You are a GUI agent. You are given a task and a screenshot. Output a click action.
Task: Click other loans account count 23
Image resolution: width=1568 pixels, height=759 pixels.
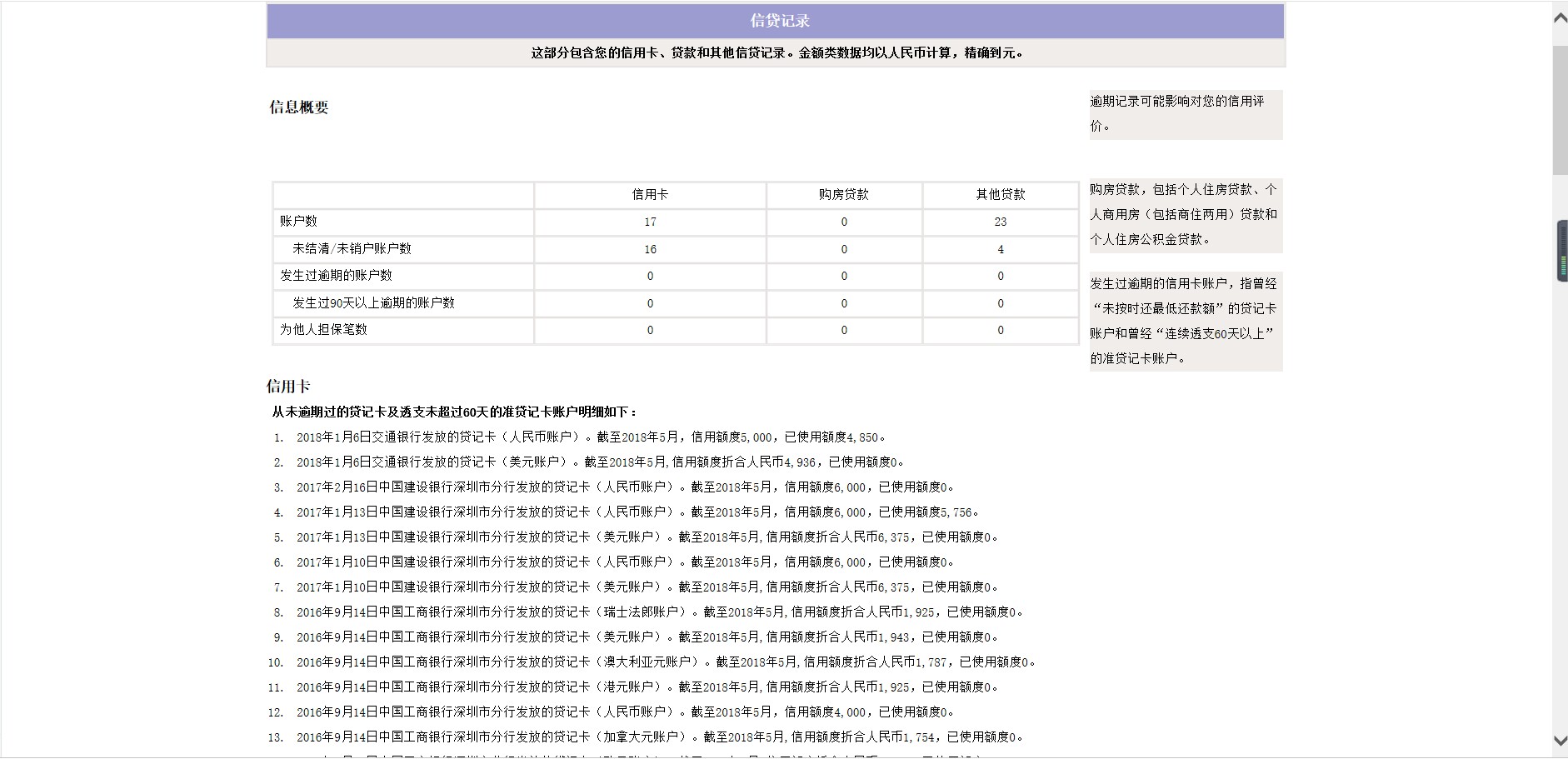tap(1001, 222)
